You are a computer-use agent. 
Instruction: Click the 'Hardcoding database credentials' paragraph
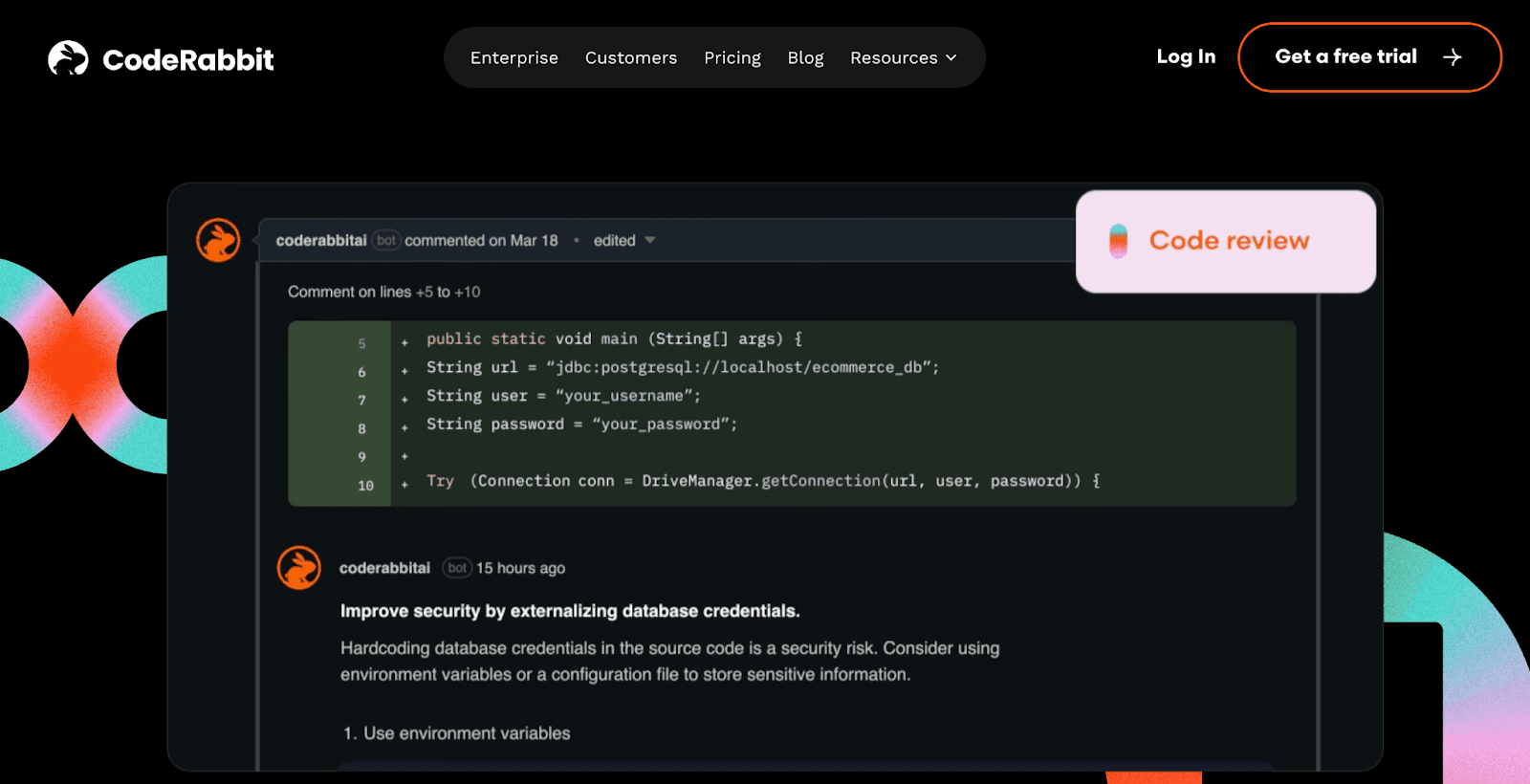pyautogui.click(x=669, y=661)
